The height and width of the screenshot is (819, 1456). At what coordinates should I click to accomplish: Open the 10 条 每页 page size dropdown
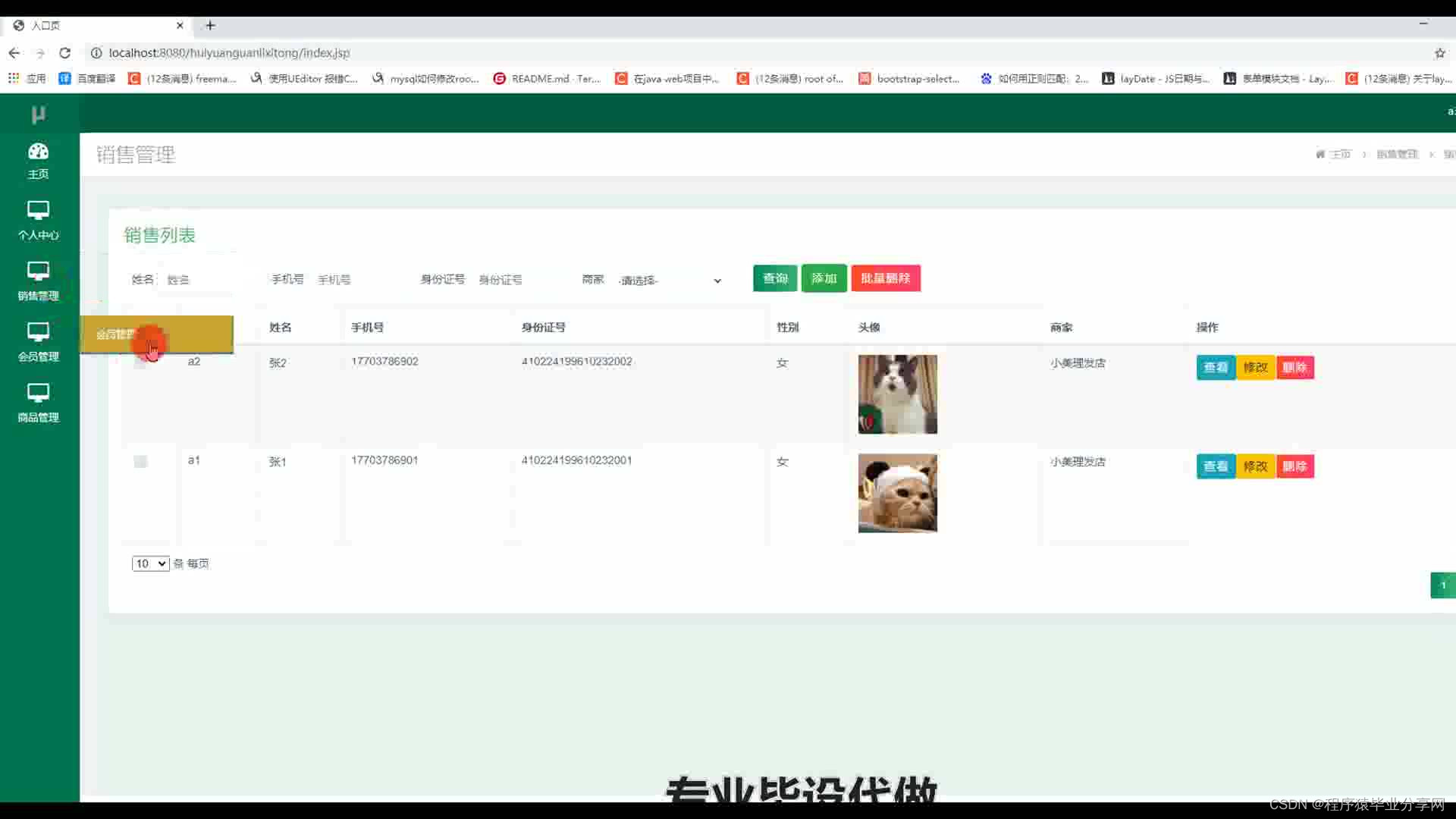(150, 563)
